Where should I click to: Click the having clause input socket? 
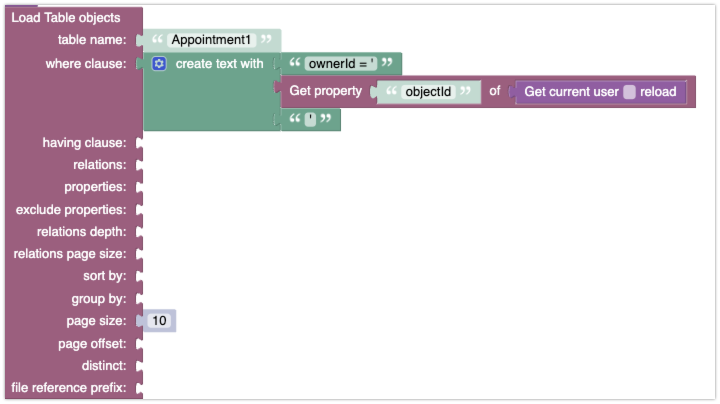[x=140, y=143]
